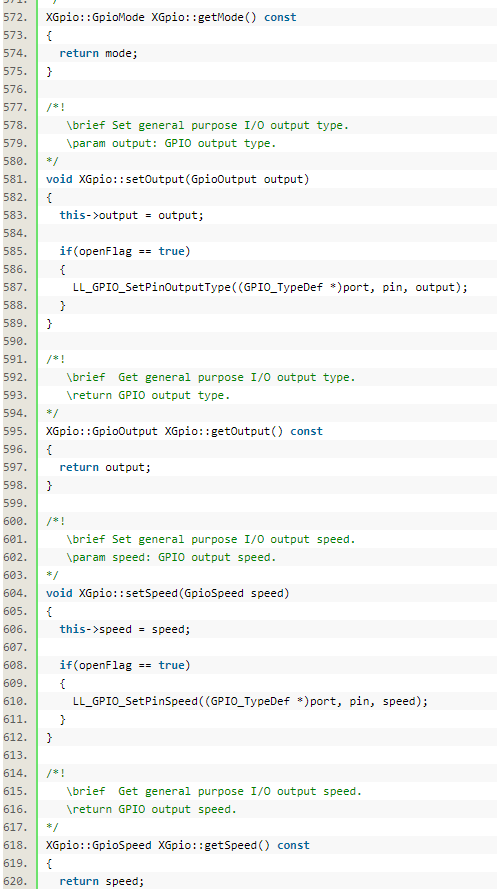Click line number 577

click(x=15, y=107)
